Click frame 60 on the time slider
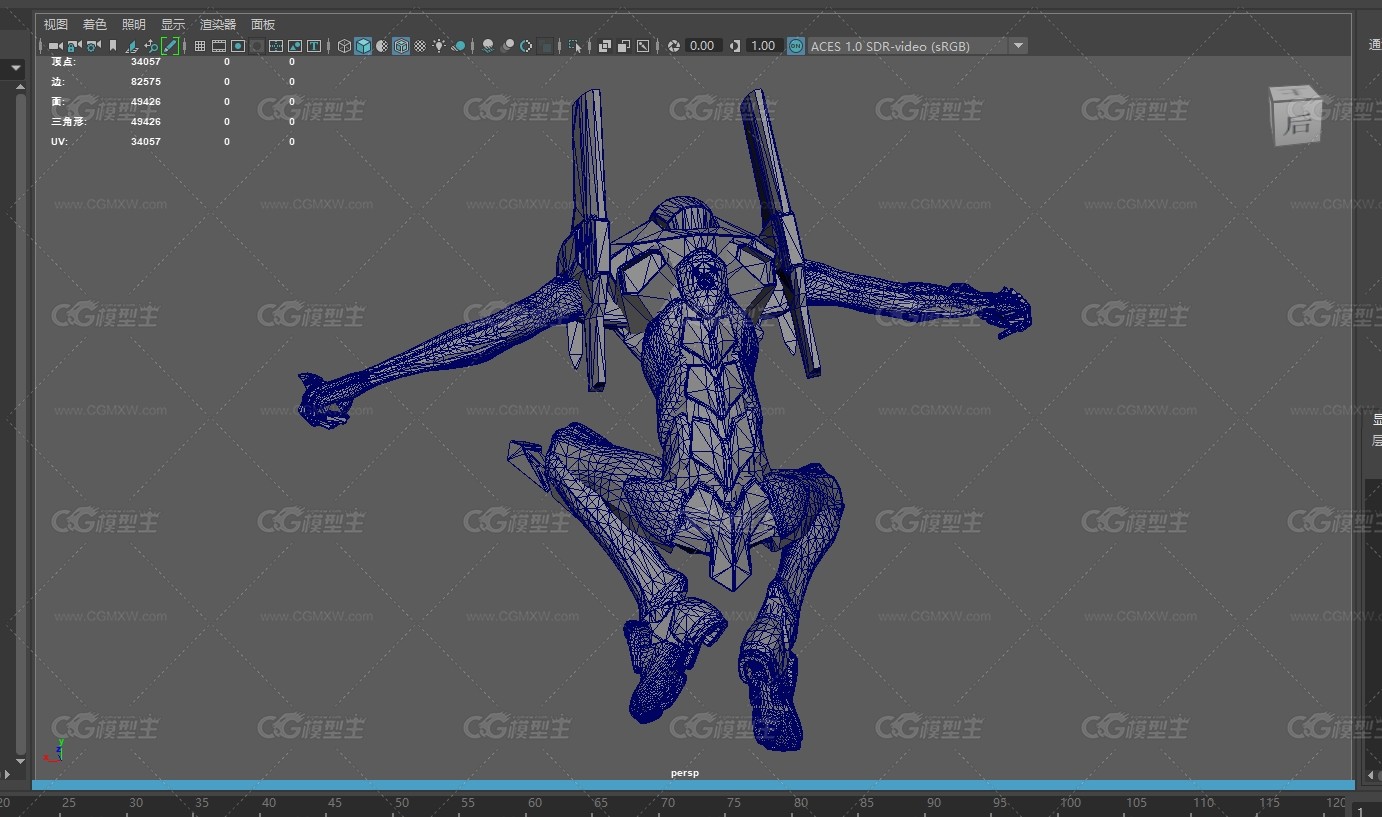The image size is (1382, 817). point(535,803)
